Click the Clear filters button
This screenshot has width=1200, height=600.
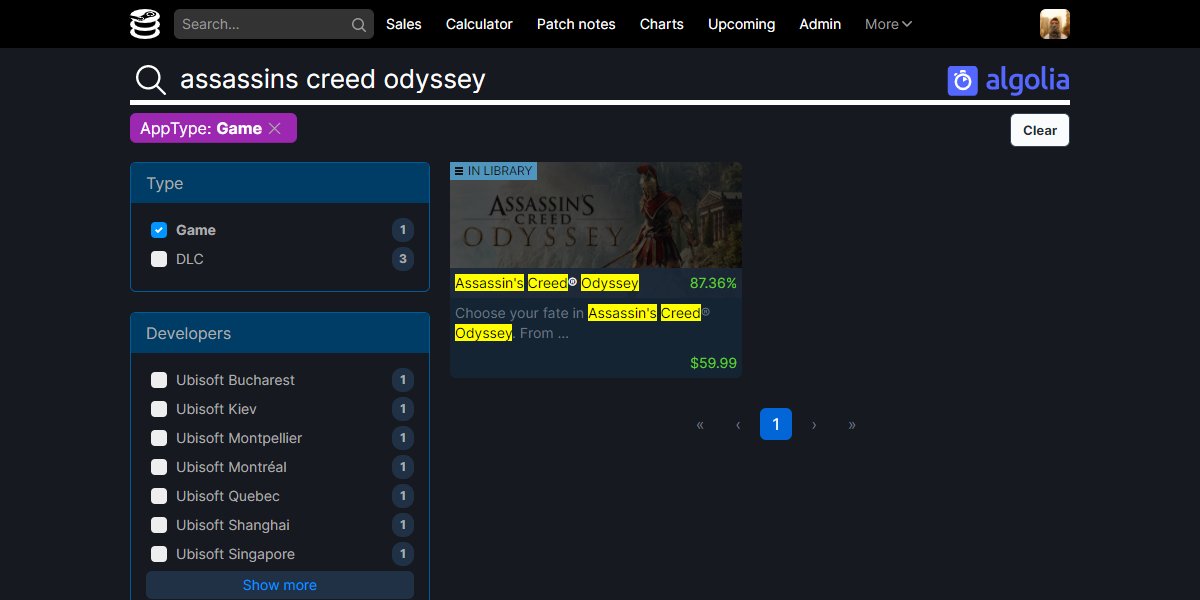(1040, 130)
